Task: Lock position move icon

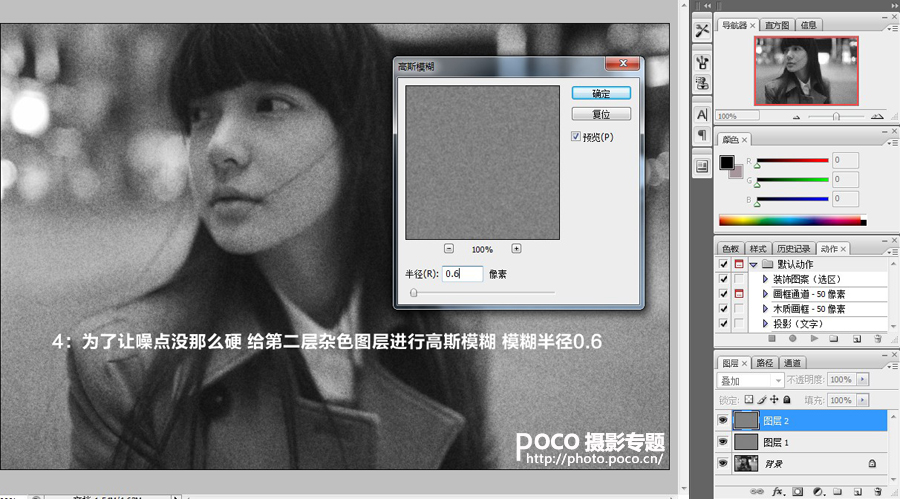Action: [x=774, y=400]
